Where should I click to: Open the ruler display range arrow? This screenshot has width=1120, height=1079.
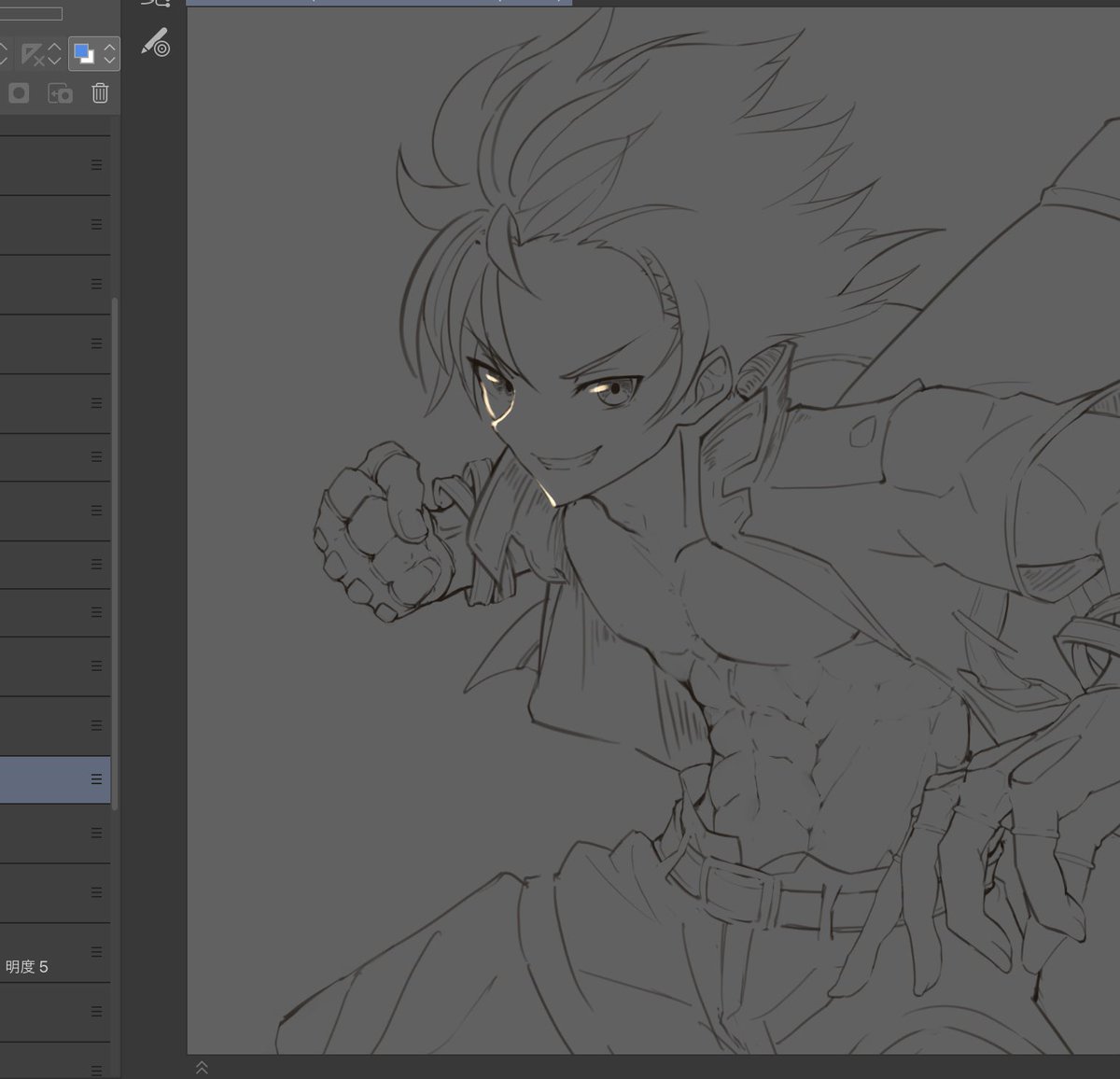(x=54, y=54)
